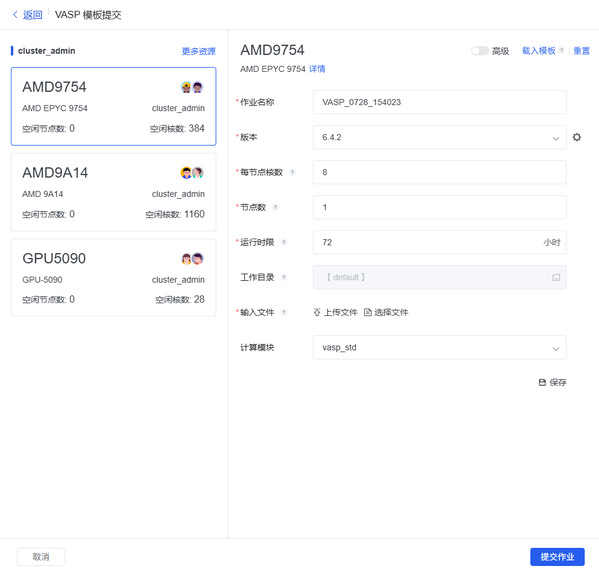Open the more resources link
This screenshot has height=569, width=599.
tap(199, 51)
